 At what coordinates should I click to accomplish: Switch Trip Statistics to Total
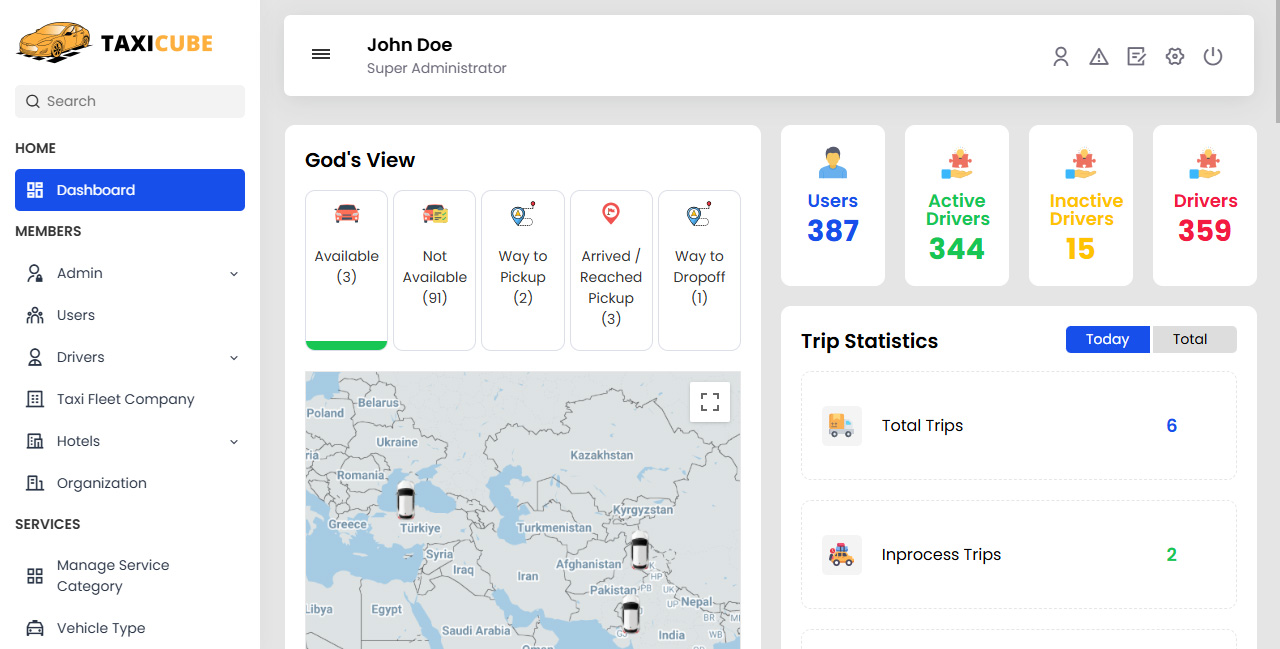click(1194, 339)
